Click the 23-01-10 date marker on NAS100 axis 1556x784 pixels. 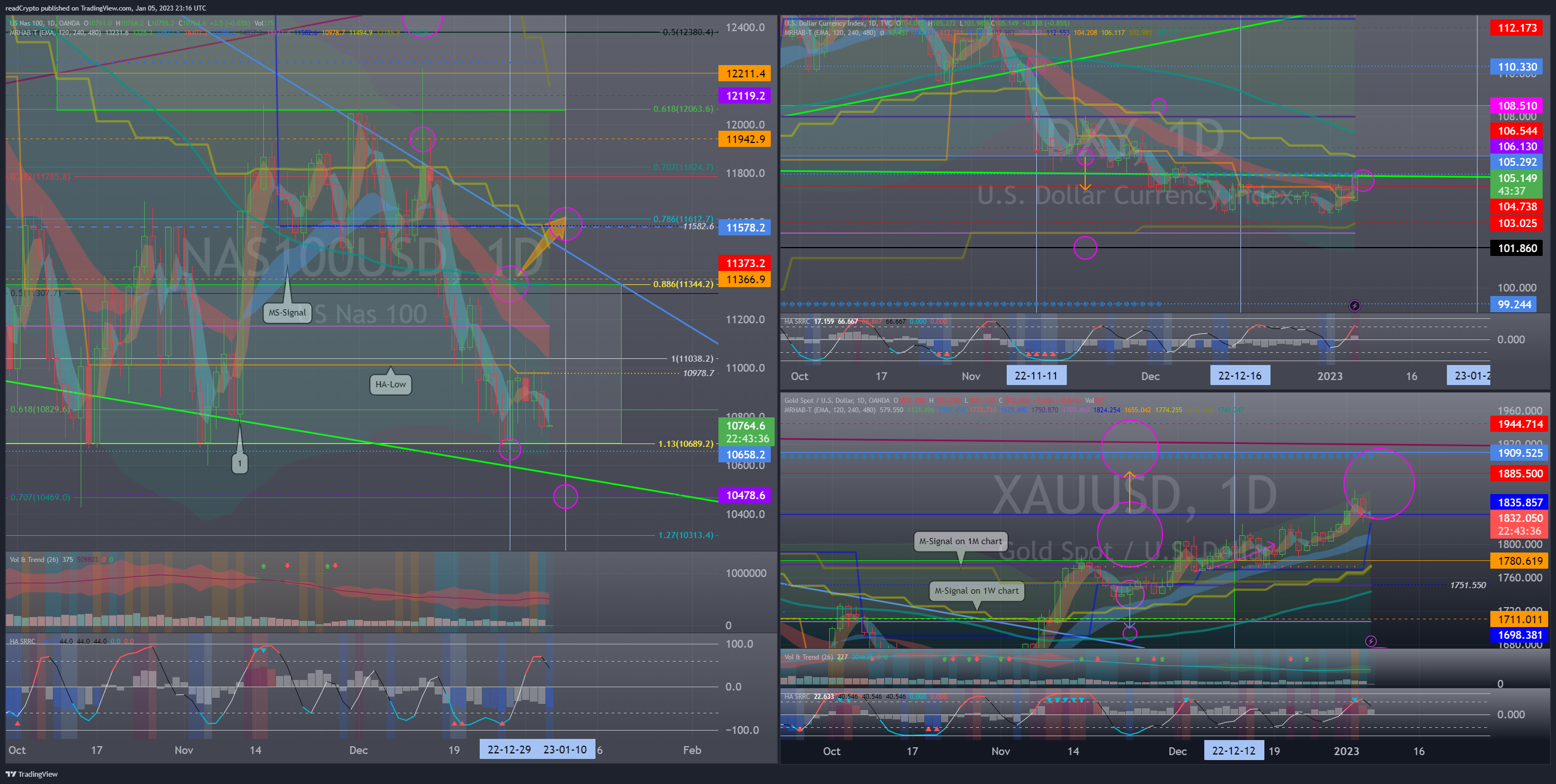(565, 750)
